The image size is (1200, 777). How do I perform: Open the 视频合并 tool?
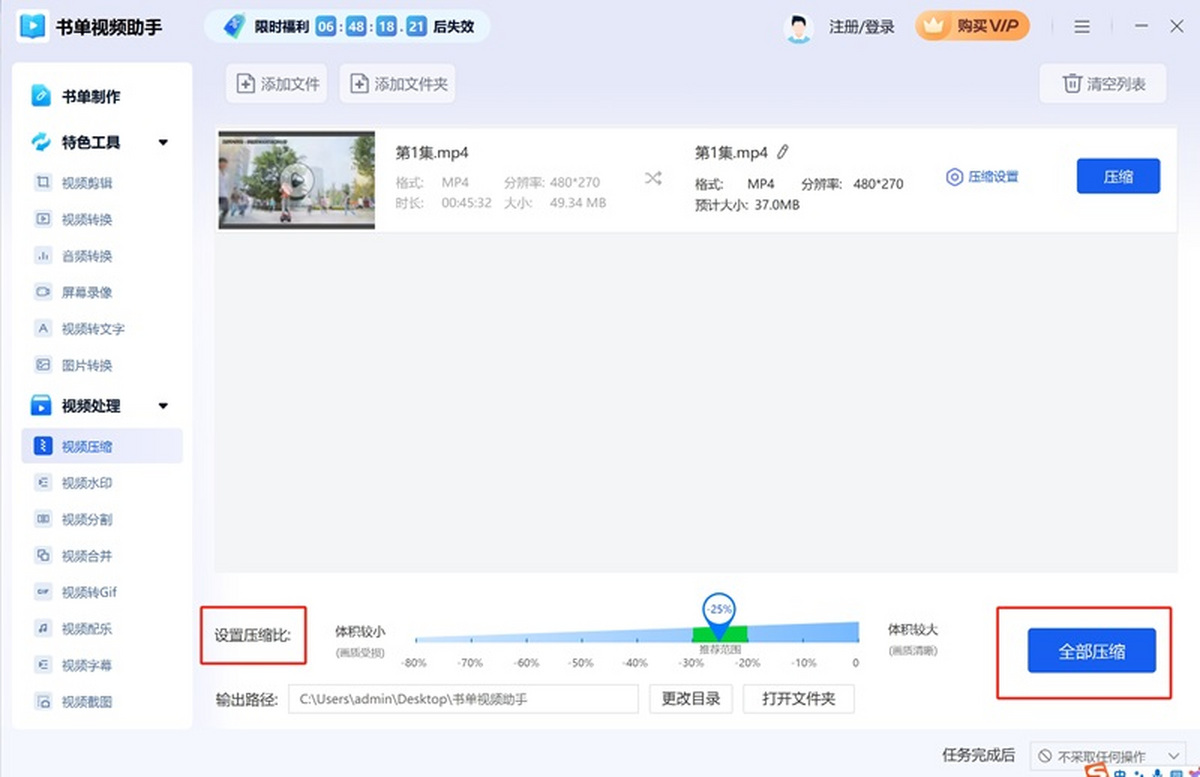[74, 556]
